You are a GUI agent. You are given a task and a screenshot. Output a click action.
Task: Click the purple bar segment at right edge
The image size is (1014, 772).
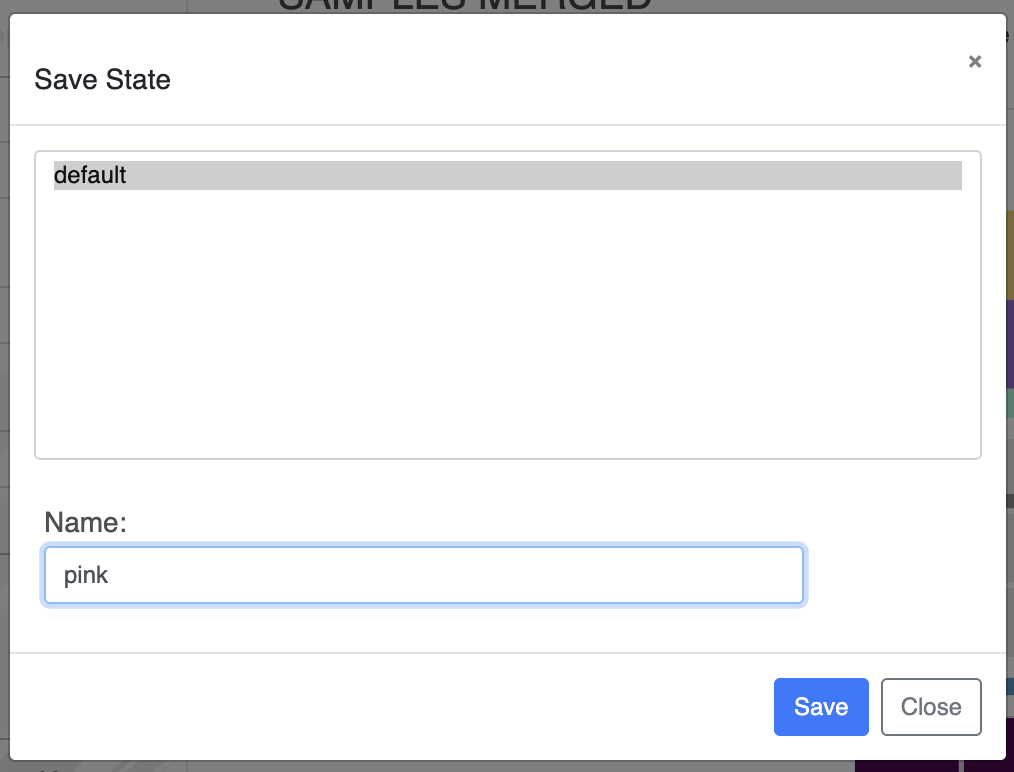pyautogui.click(x=1010, y=345)
